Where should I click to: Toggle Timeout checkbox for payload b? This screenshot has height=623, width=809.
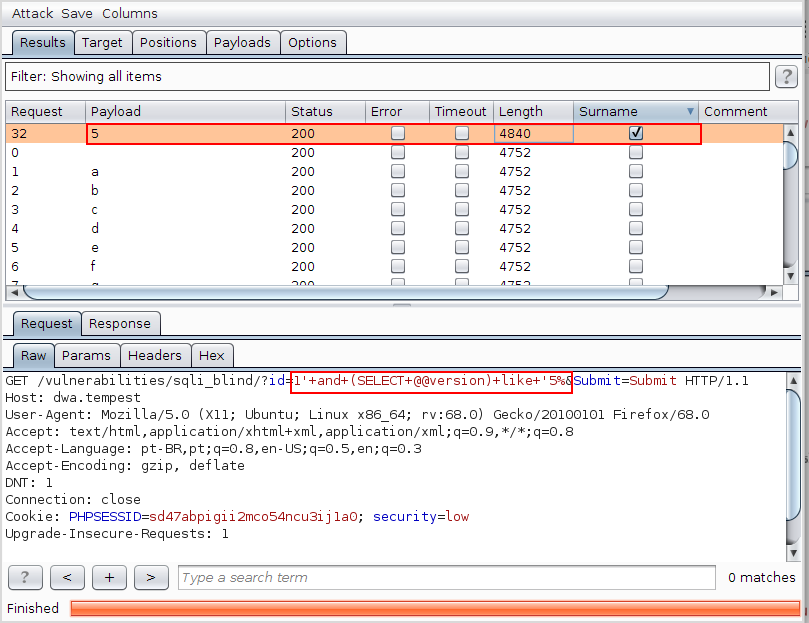(x=461, y=191)
